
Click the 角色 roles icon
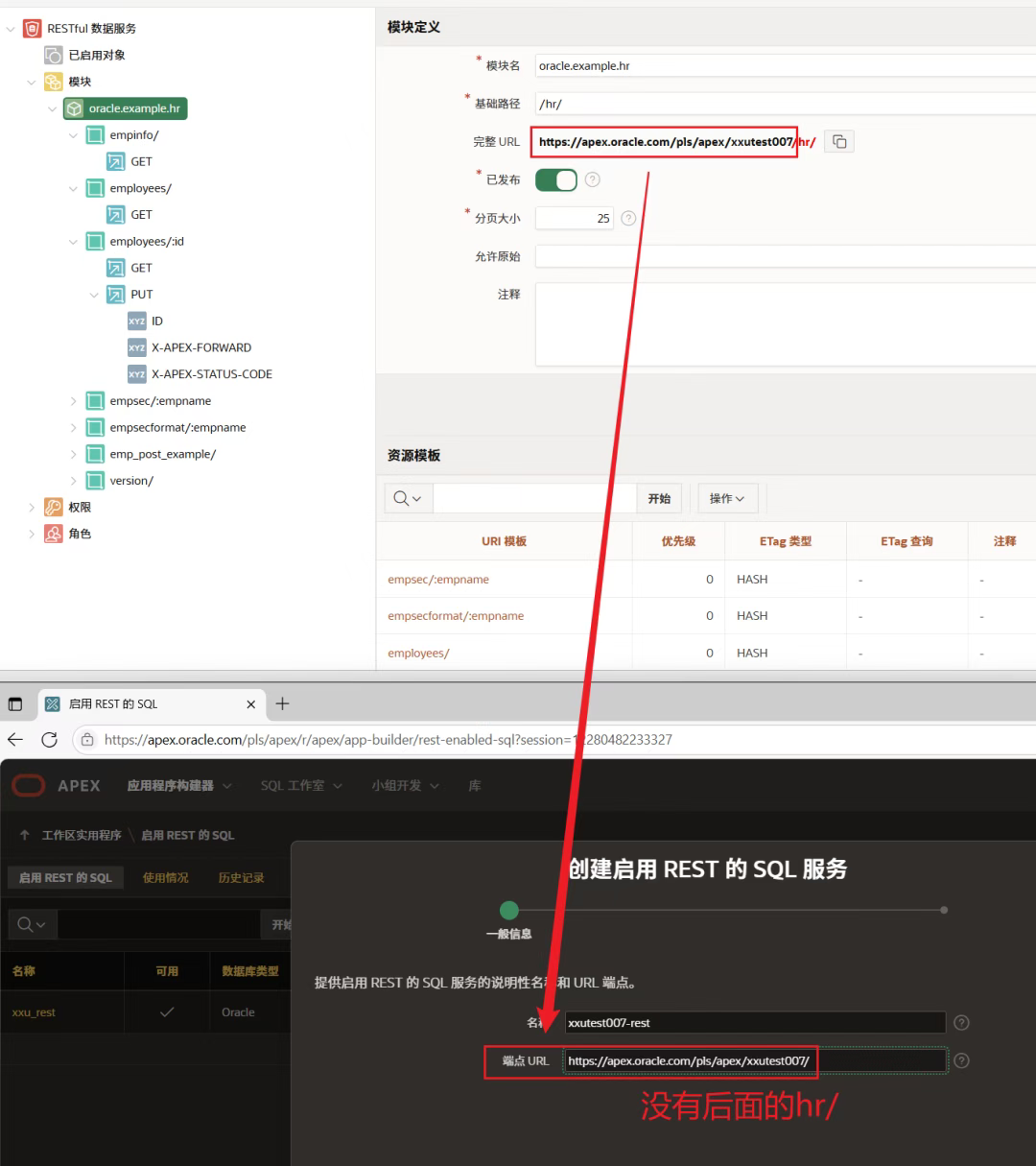tap(54, 535)
